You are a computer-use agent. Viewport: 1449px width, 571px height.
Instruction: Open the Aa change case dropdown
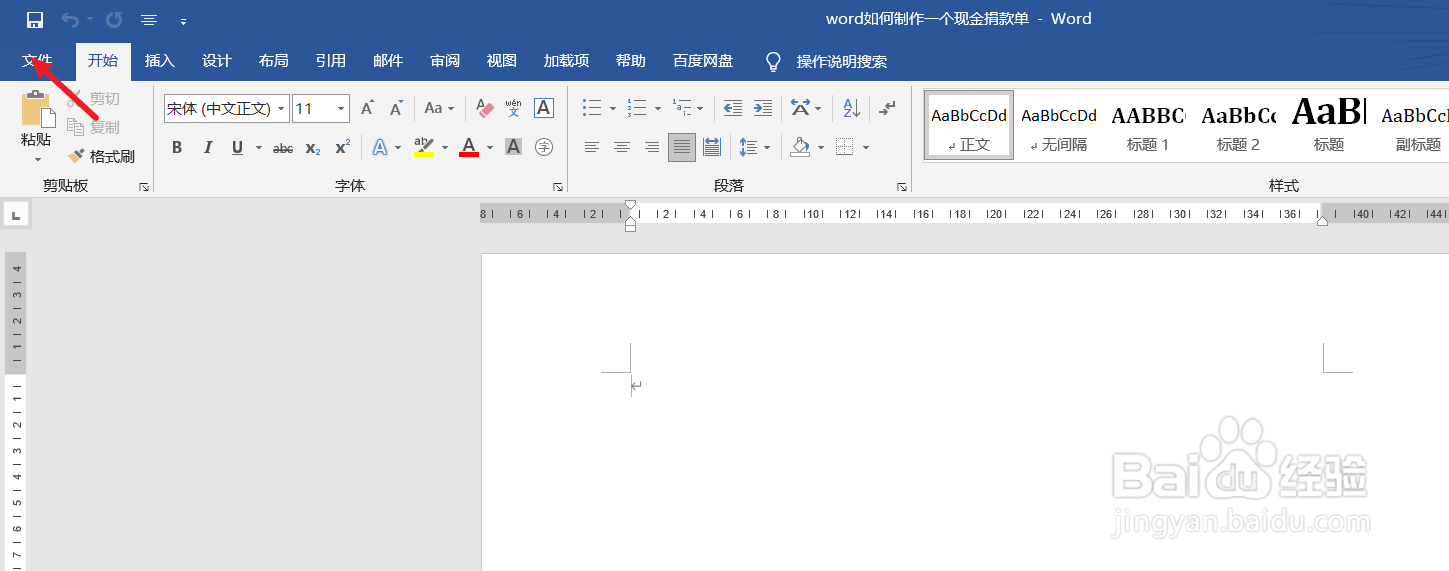439,108
